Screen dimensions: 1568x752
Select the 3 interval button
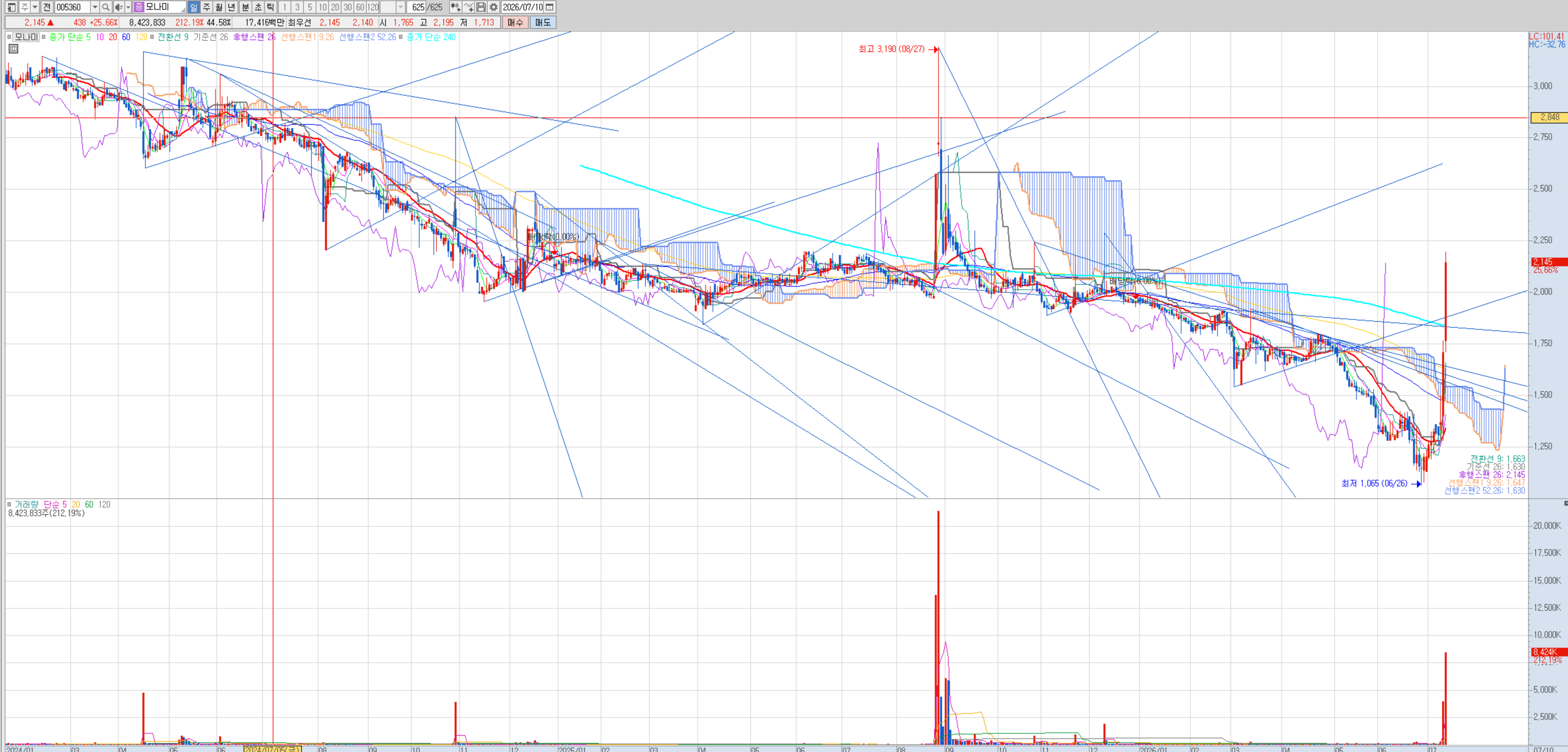point(297,7)
